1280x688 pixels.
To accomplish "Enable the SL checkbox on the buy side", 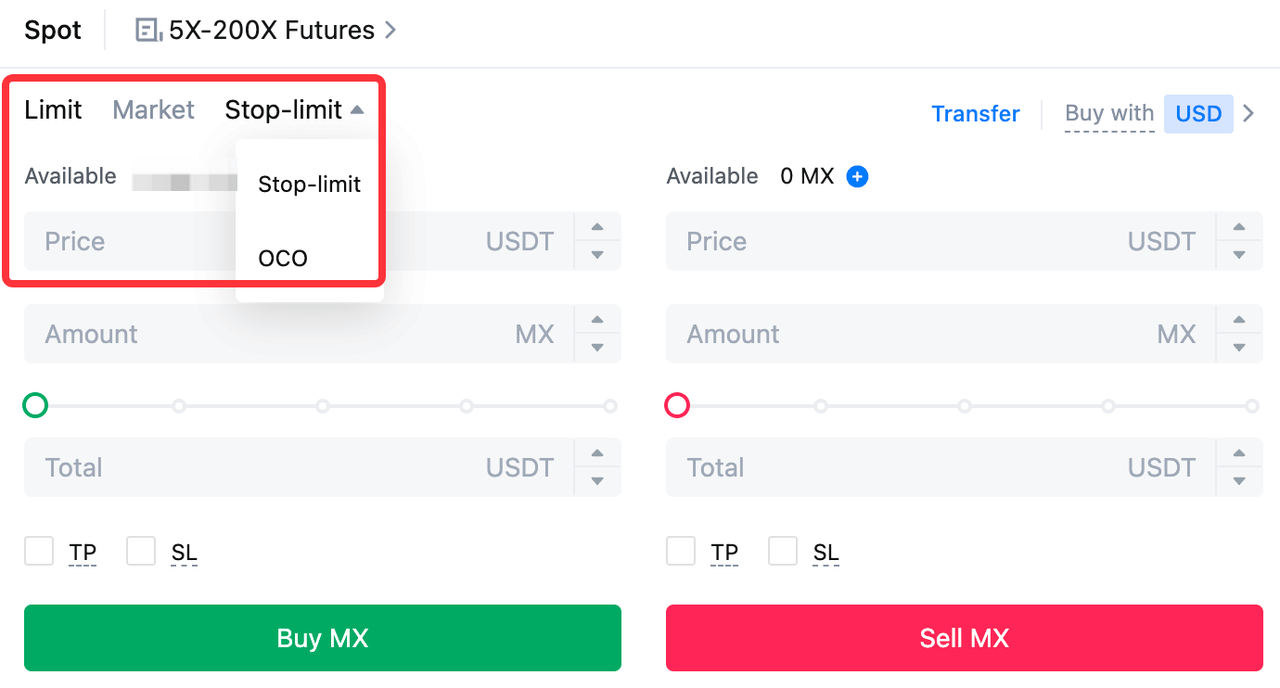I will pyautogui.click(x=141, y=551).
